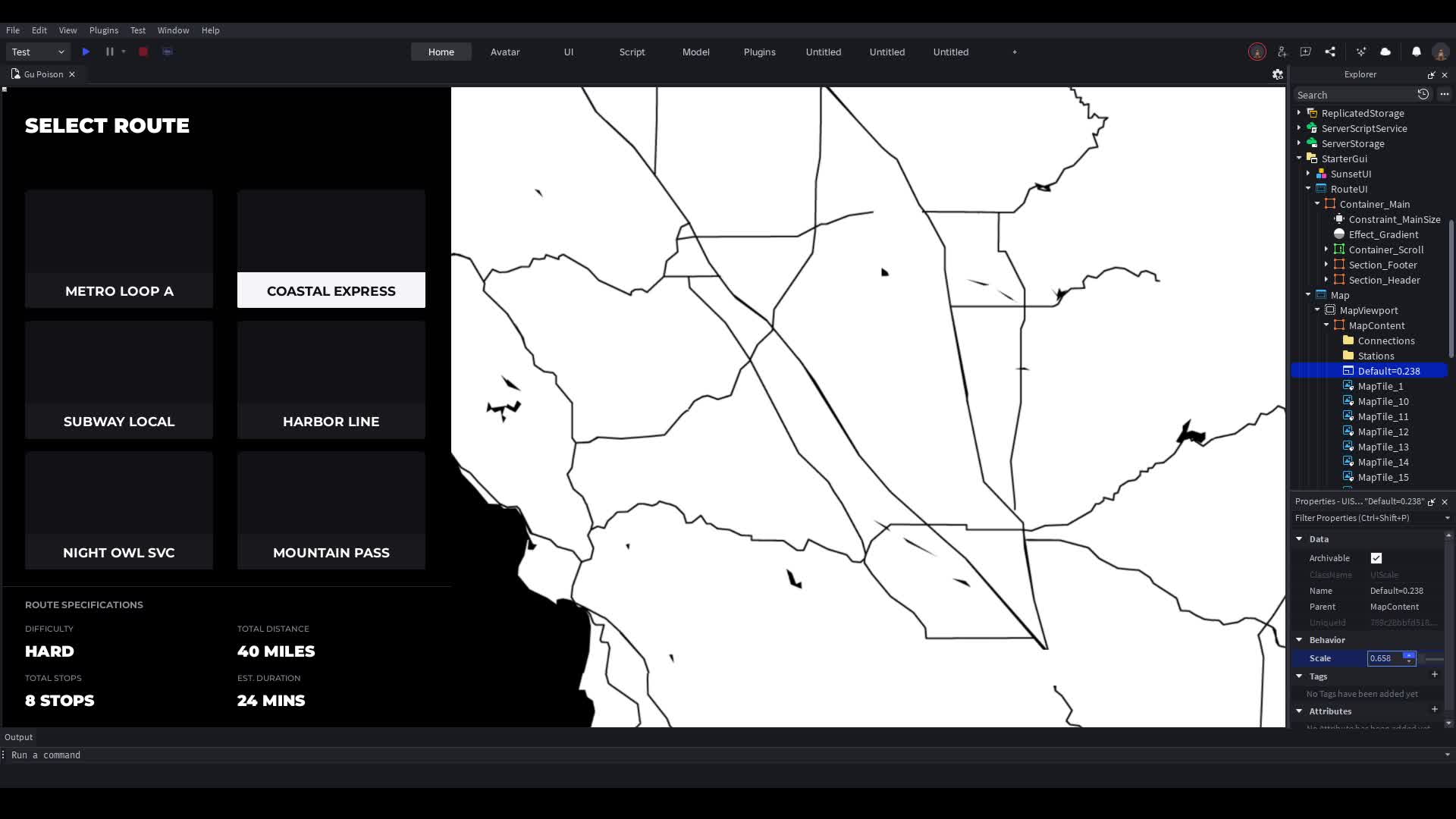Switch to the Avatar ribbon tab
The height and width of the screenshot is (819, 1456).
(x=505, y=52)
